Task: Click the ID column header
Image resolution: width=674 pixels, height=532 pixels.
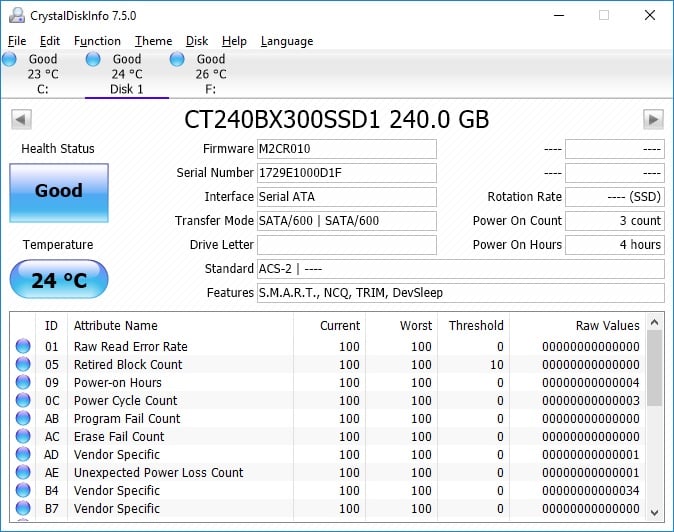Action: click(51, 326)
